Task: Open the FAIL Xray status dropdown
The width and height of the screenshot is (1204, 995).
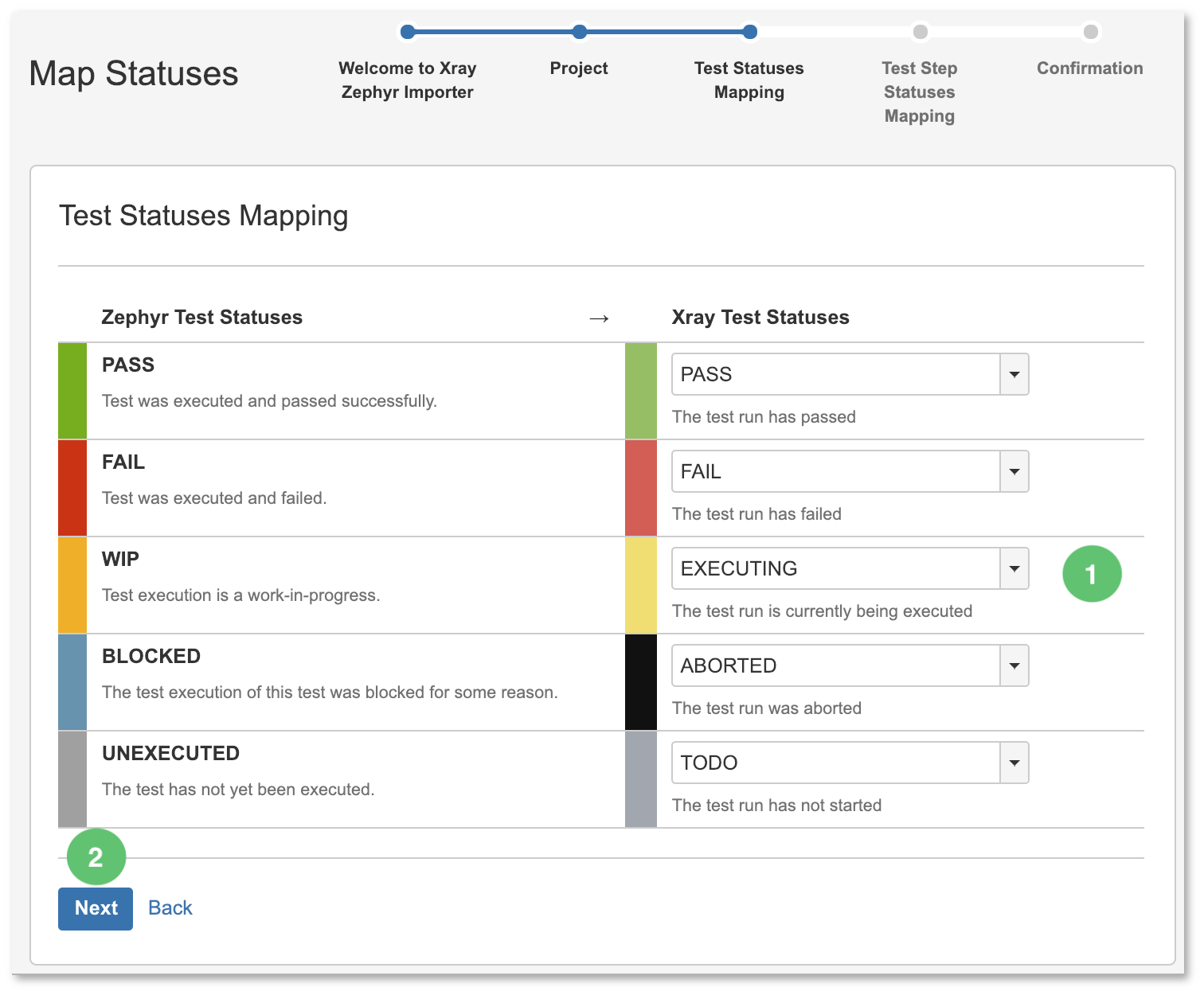Action: 850,471
